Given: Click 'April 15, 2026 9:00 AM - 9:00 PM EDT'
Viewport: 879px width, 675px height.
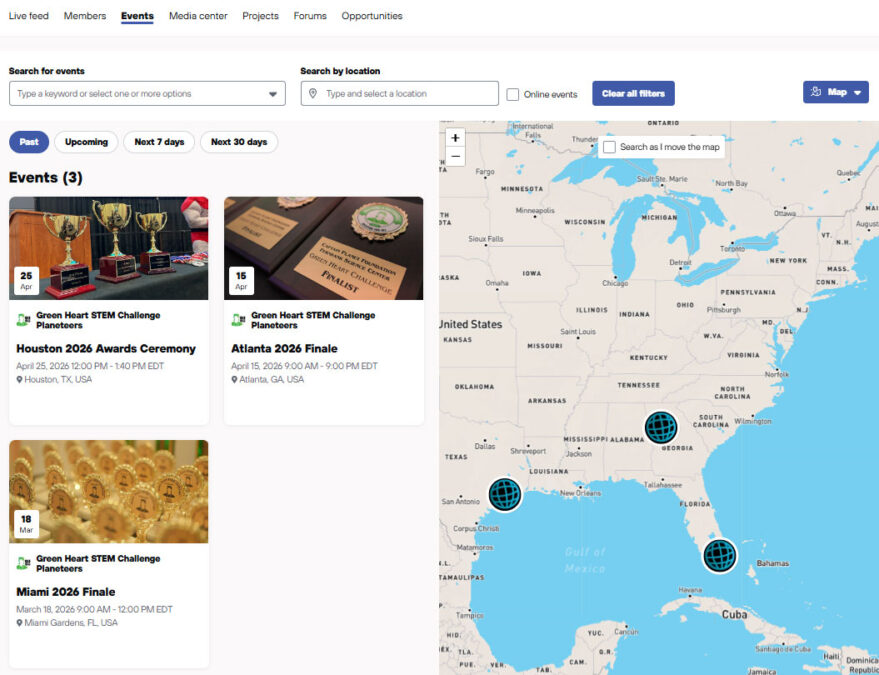Looking at the screenshot, I should [x=304, y=366].
